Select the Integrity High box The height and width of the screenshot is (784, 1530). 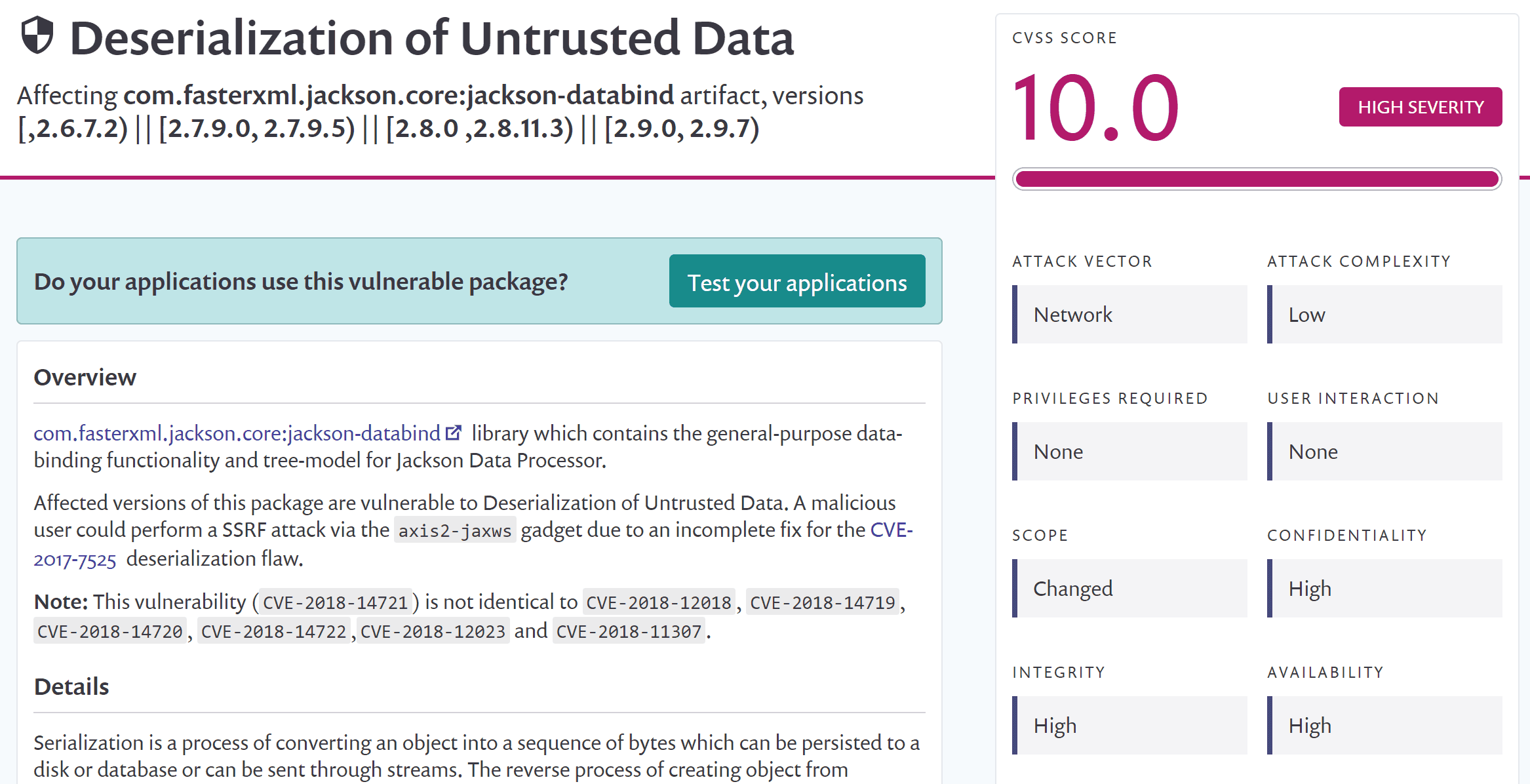pyautogui.click(x=1129, y=726)
